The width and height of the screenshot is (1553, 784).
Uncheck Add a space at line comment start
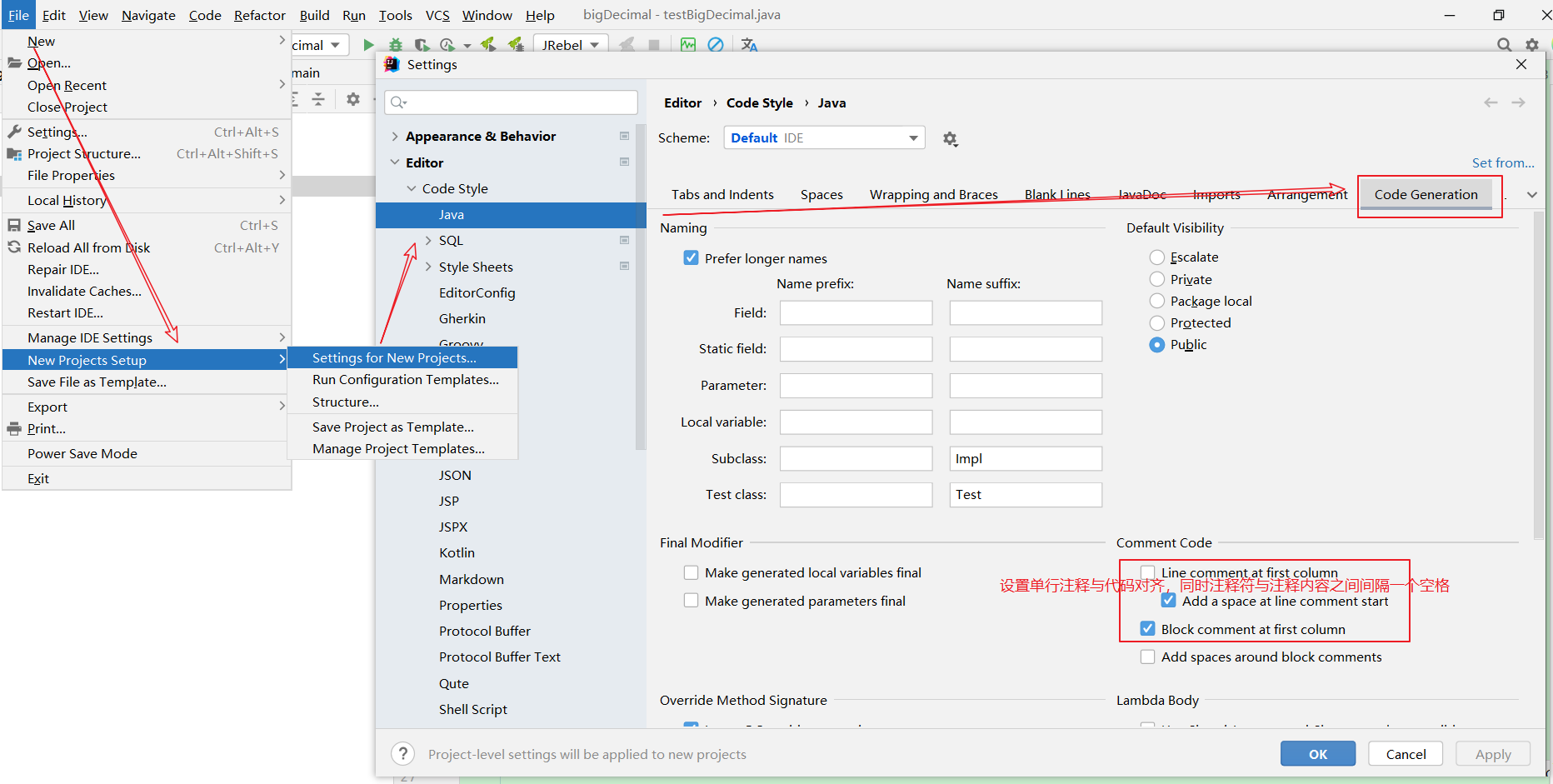click(1169, 601)
